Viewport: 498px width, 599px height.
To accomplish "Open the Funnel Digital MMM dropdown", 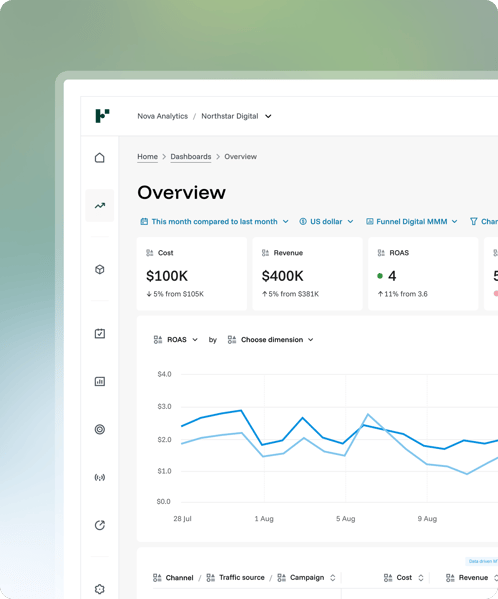I will click(412, 222).
